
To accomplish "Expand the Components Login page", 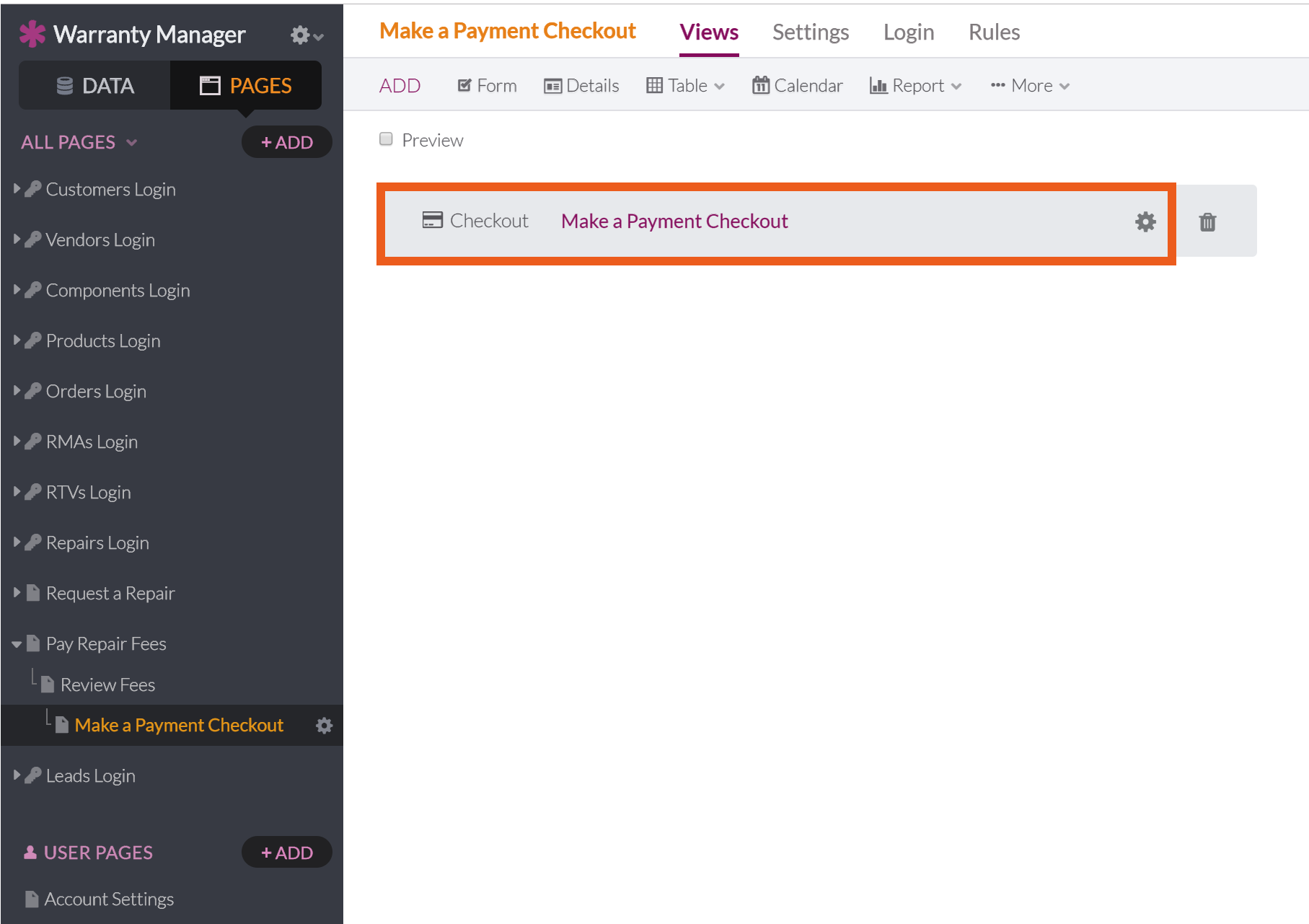I will pos(17,290).
